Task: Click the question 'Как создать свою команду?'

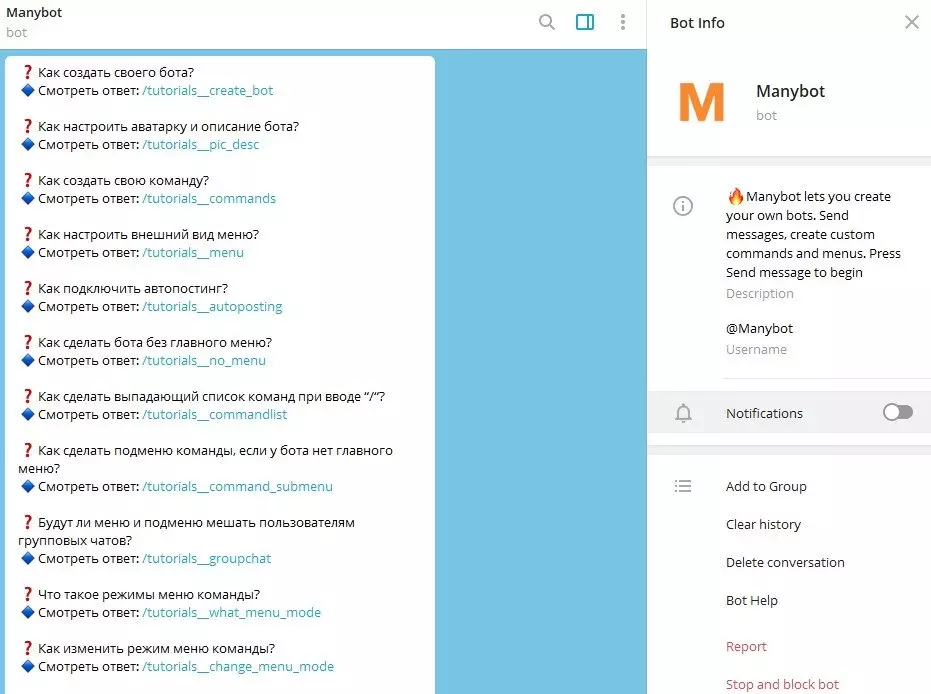Action: pyautogui.click(x=124, y=180)
